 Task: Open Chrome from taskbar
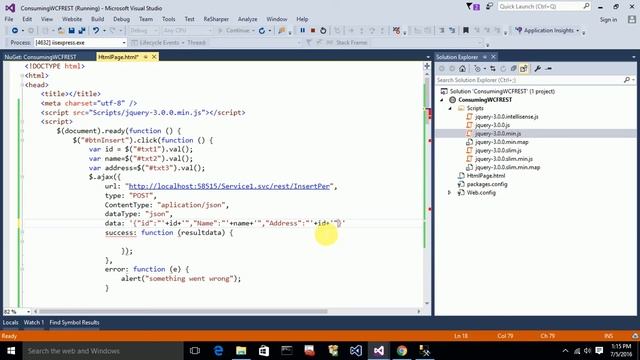402,351
